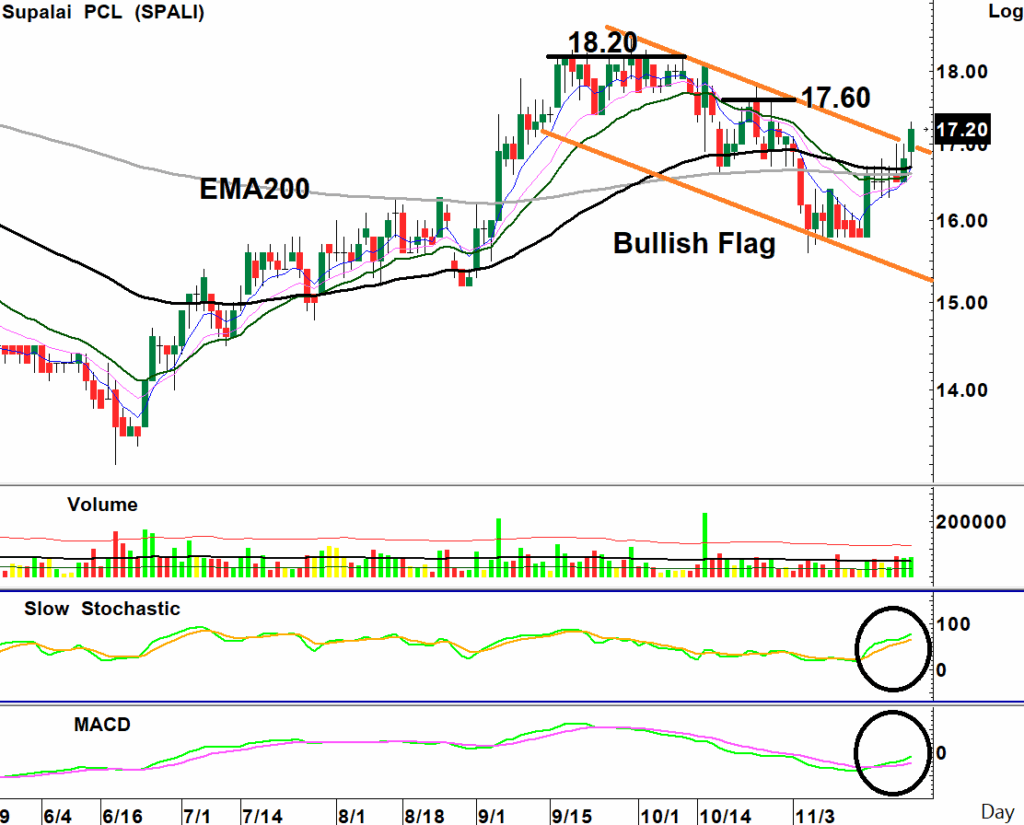The height and width of the screenshot is (825, 1024).
Task: Click the 14.00 price axis label
Action: pyautogui.click(x=961, y=390)
